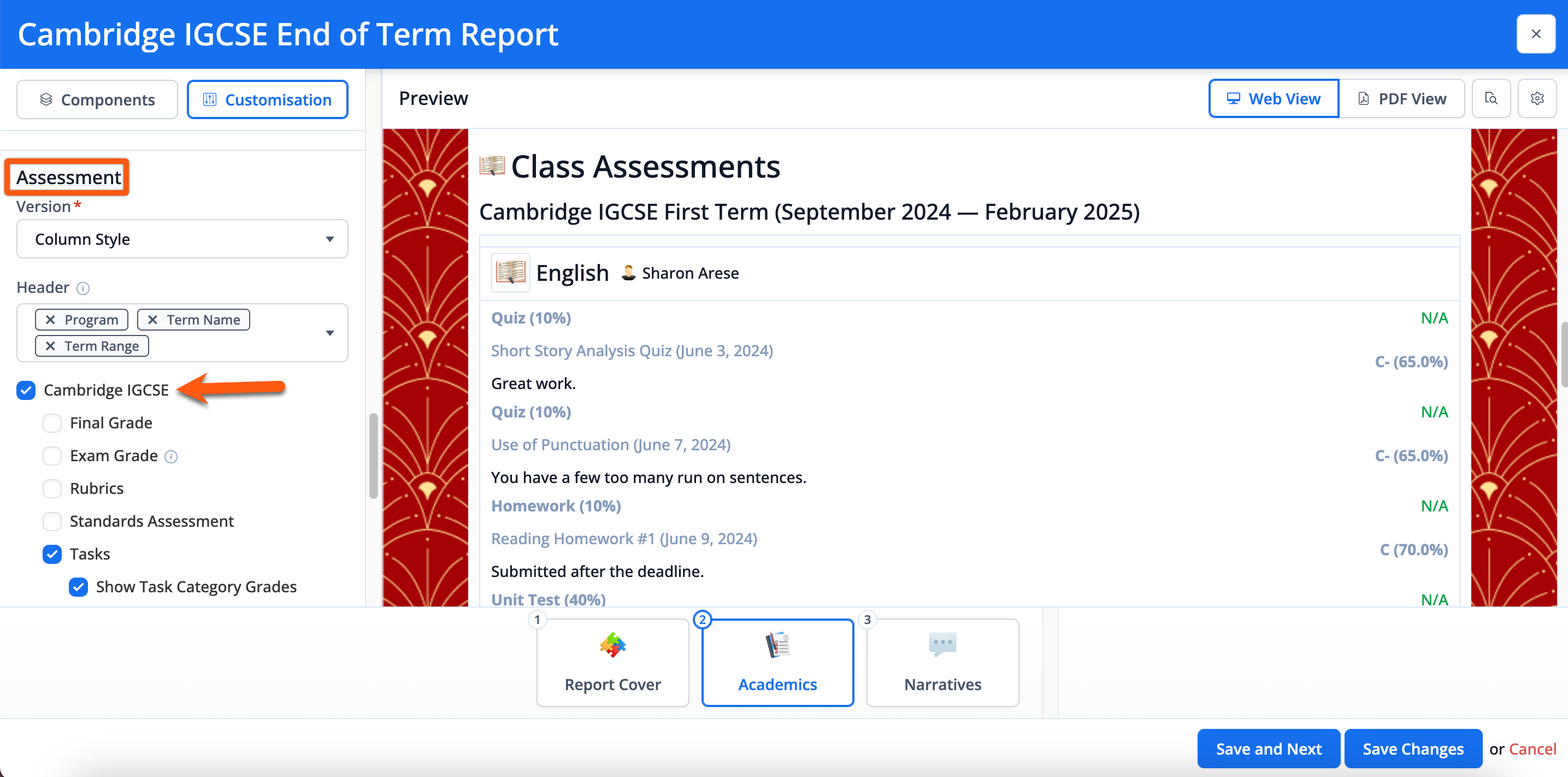
Task: Select the Report Cover step card
Action: coord(612,662)
